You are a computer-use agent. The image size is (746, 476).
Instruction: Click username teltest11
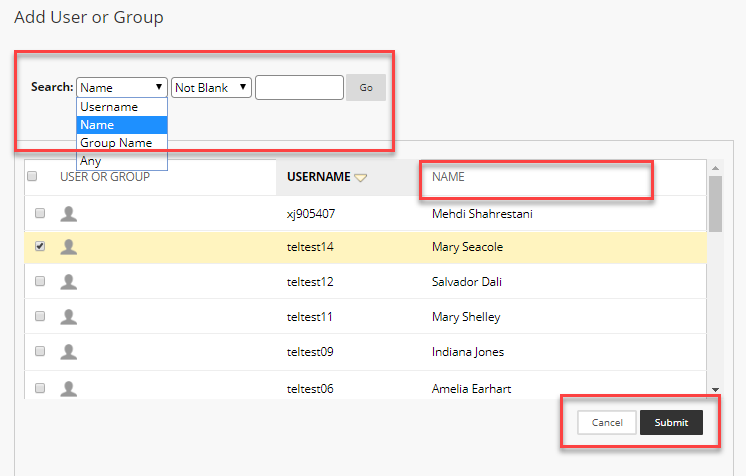310,317
